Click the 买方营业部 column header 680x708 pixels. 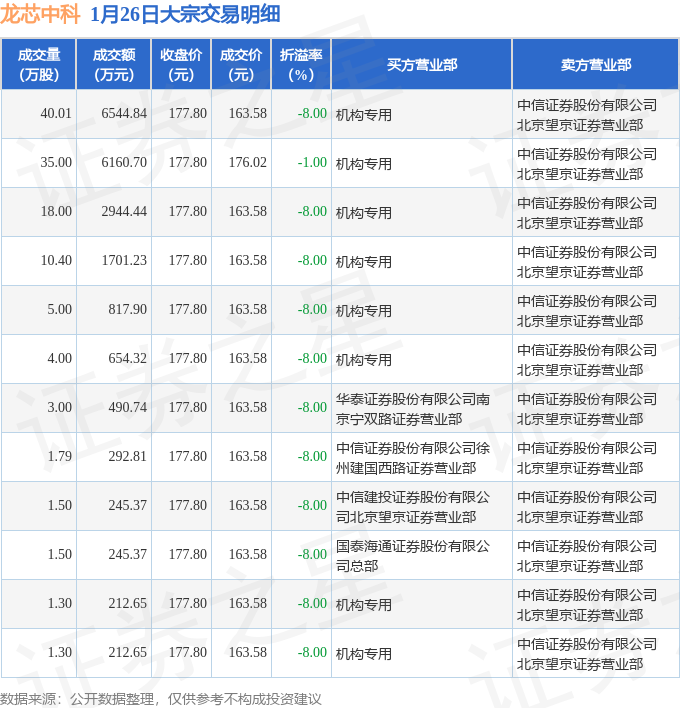421,64
